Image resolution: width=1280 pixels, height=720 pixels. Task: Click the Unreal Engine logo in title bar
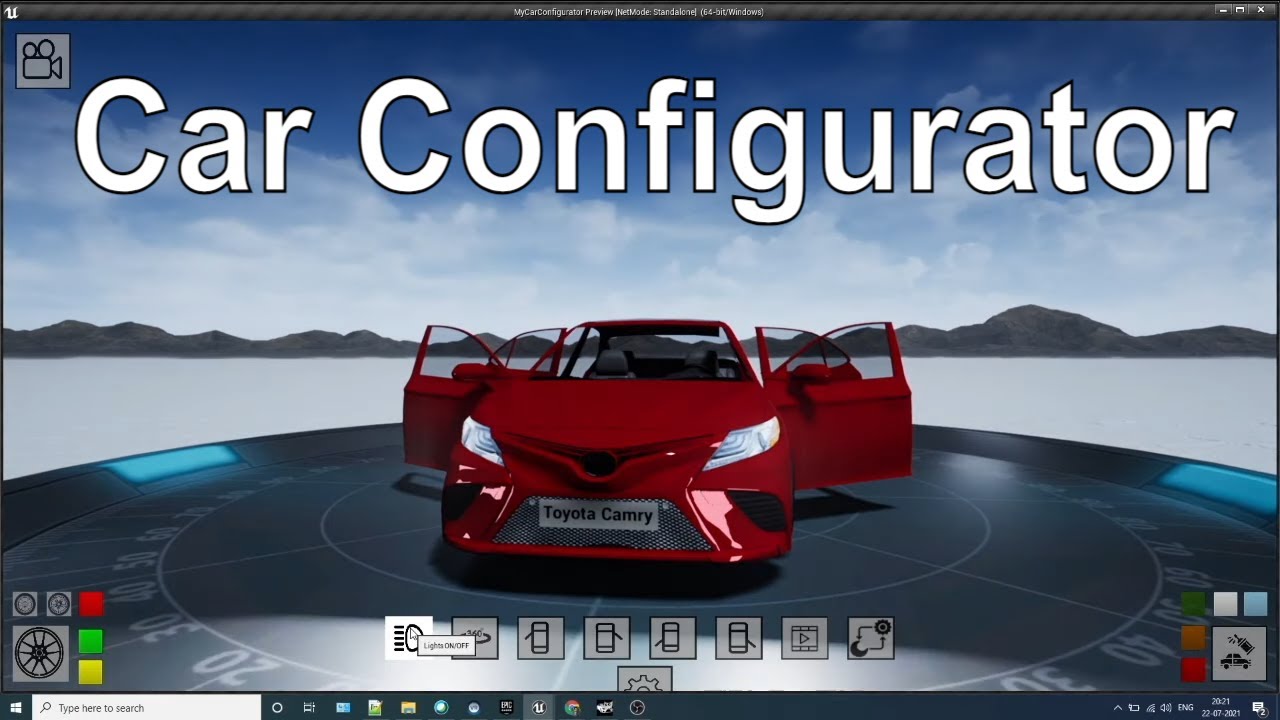pos(12,12)
